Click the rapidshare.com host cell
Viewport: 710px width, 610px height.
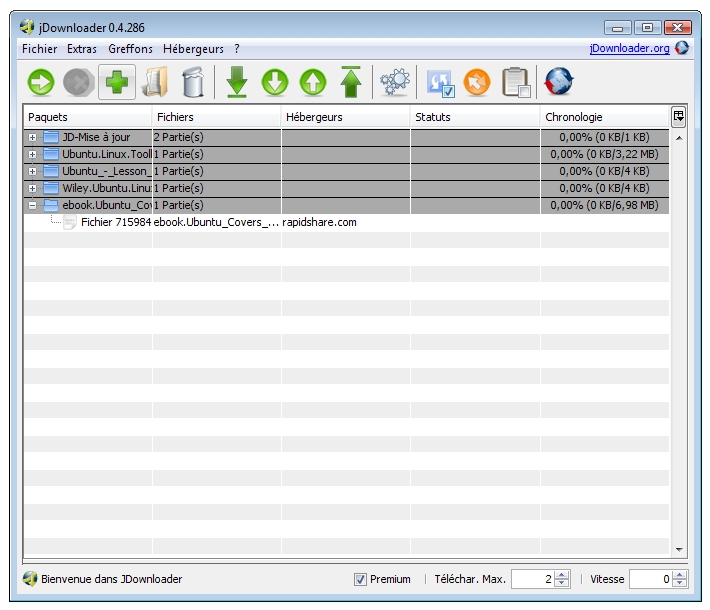click(345, 222)
